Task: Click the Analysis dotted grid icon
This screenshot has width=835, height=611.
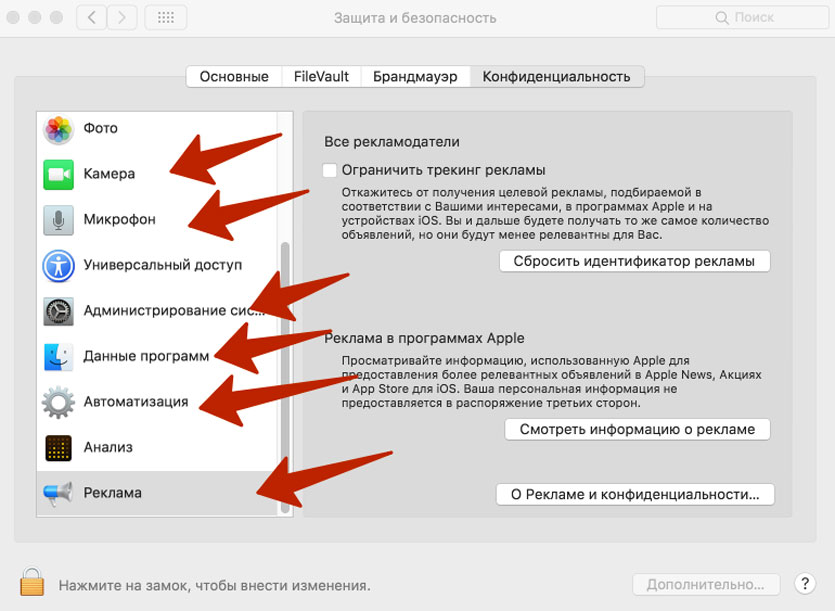Action: click(59, 447)
